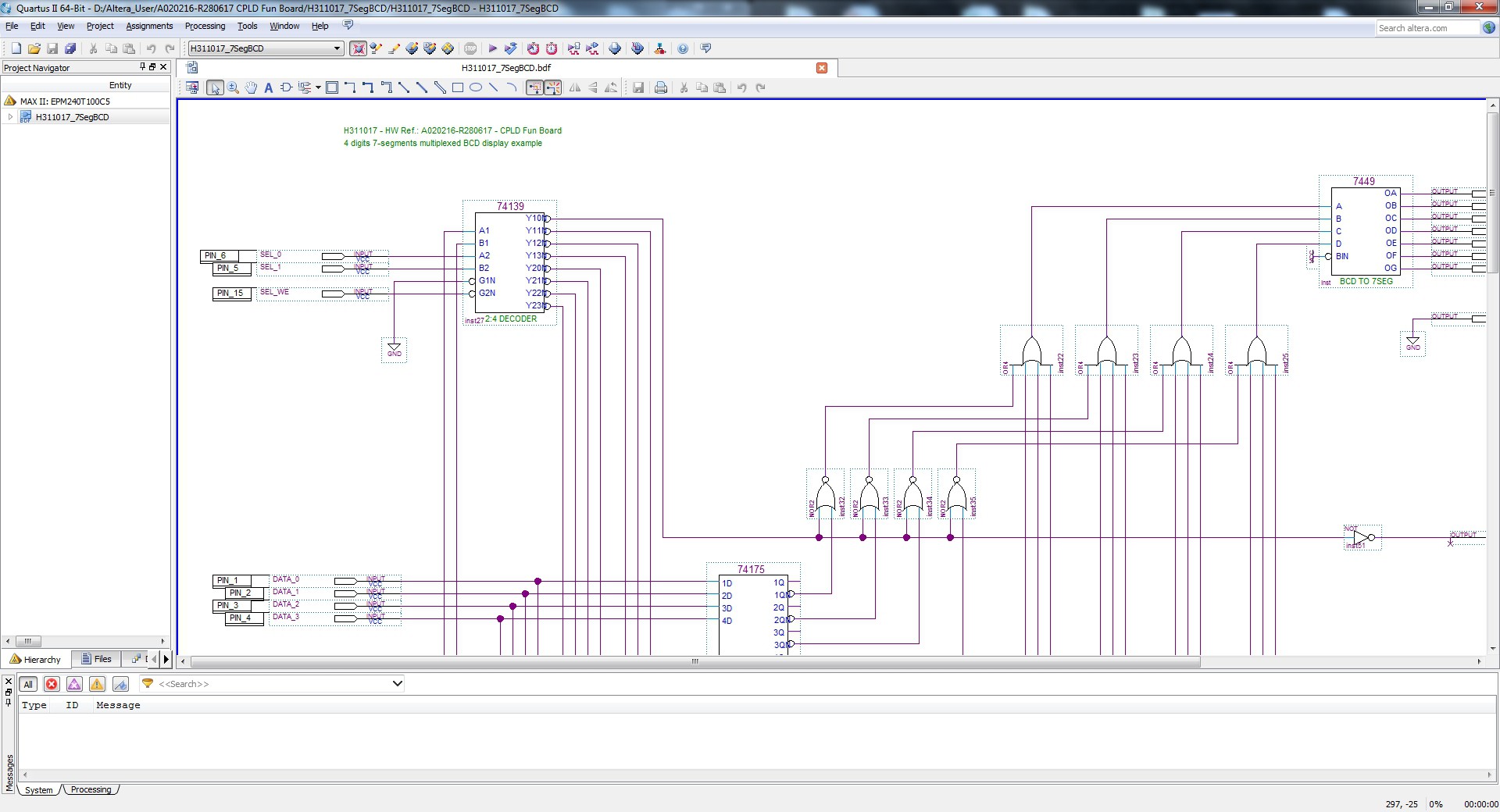Open the Assignments menu
Screen dimensions: 1500x812
click(149, 26)
